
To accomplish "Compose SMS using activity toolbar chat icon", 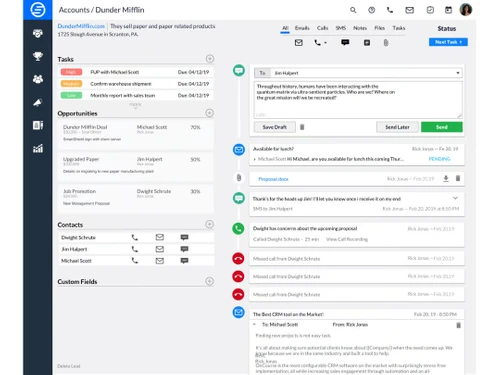I will pyautogui.click(x=345, y=42).
